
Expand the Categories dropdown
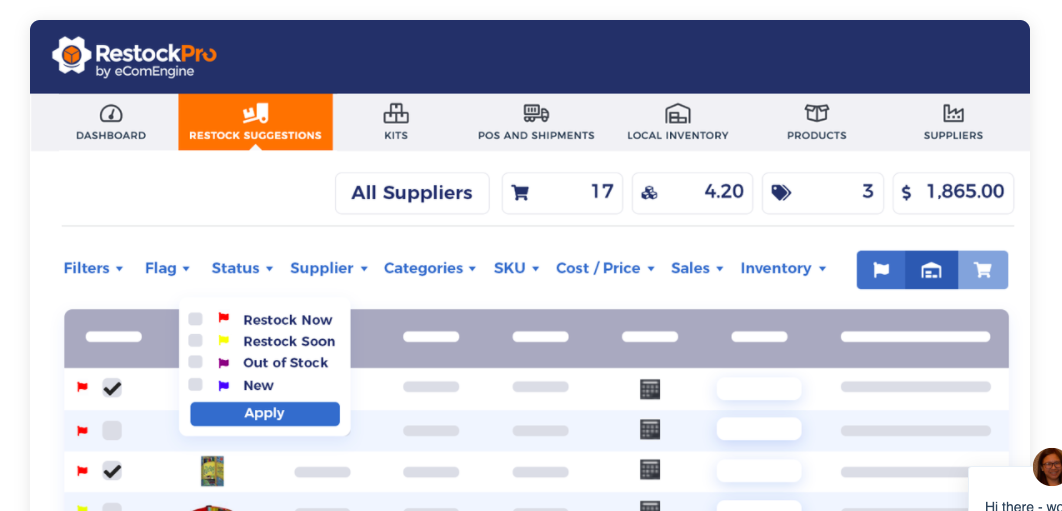[x=430, y=268]
